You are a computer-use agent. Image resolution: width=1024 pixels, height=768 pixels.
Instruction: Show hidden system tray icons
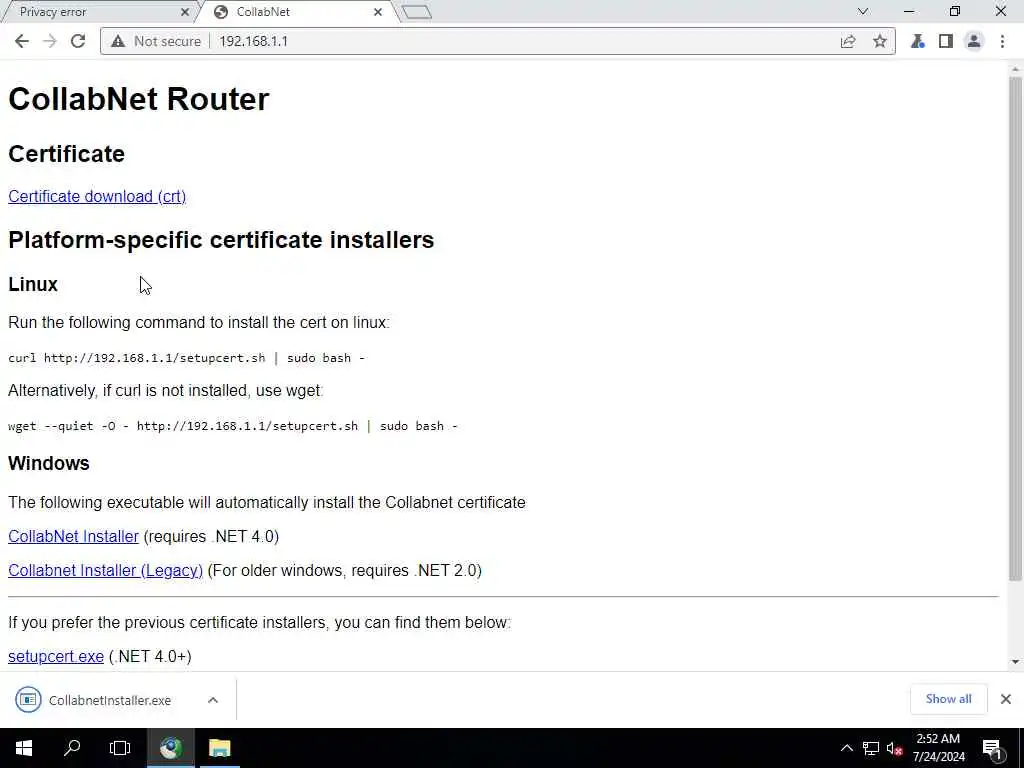click(846, 748)
